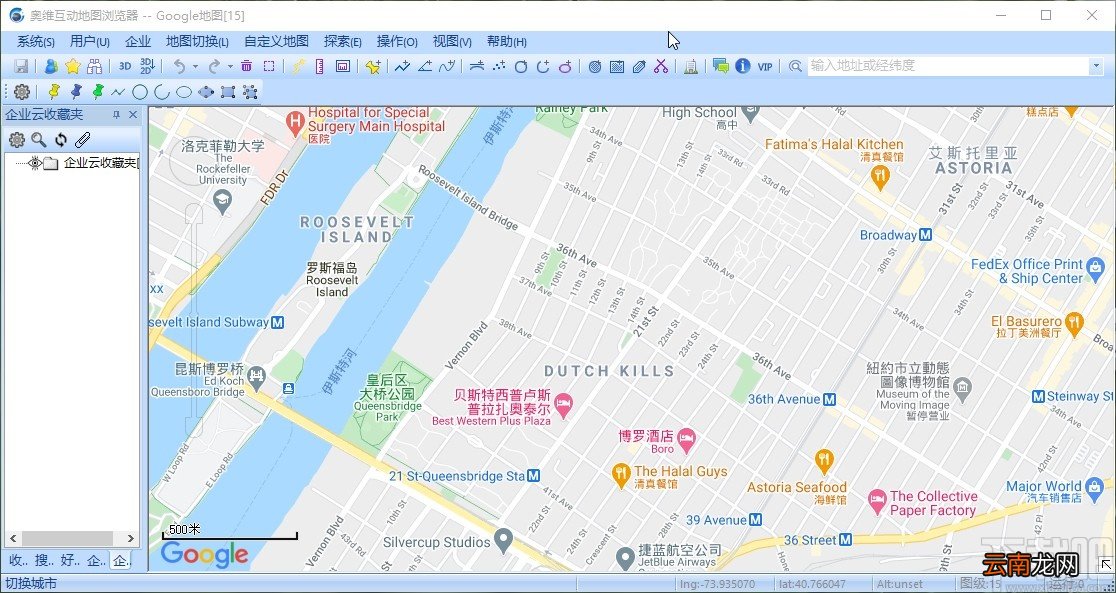The image size is (1116, 593).
Task: Open the chat messages icon
Action: tap(721, 66)
